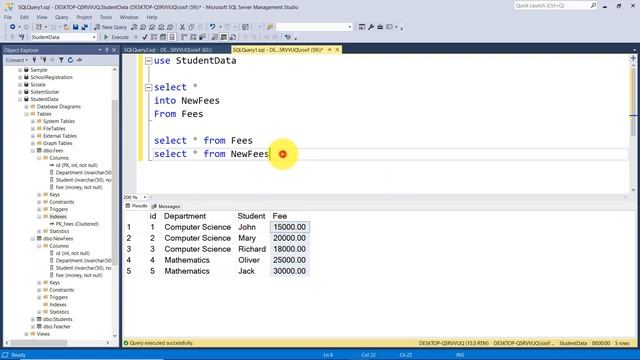Click the dbo.NewFees table icon
This screenshot has width=640, height=360.
click(39, 238)
